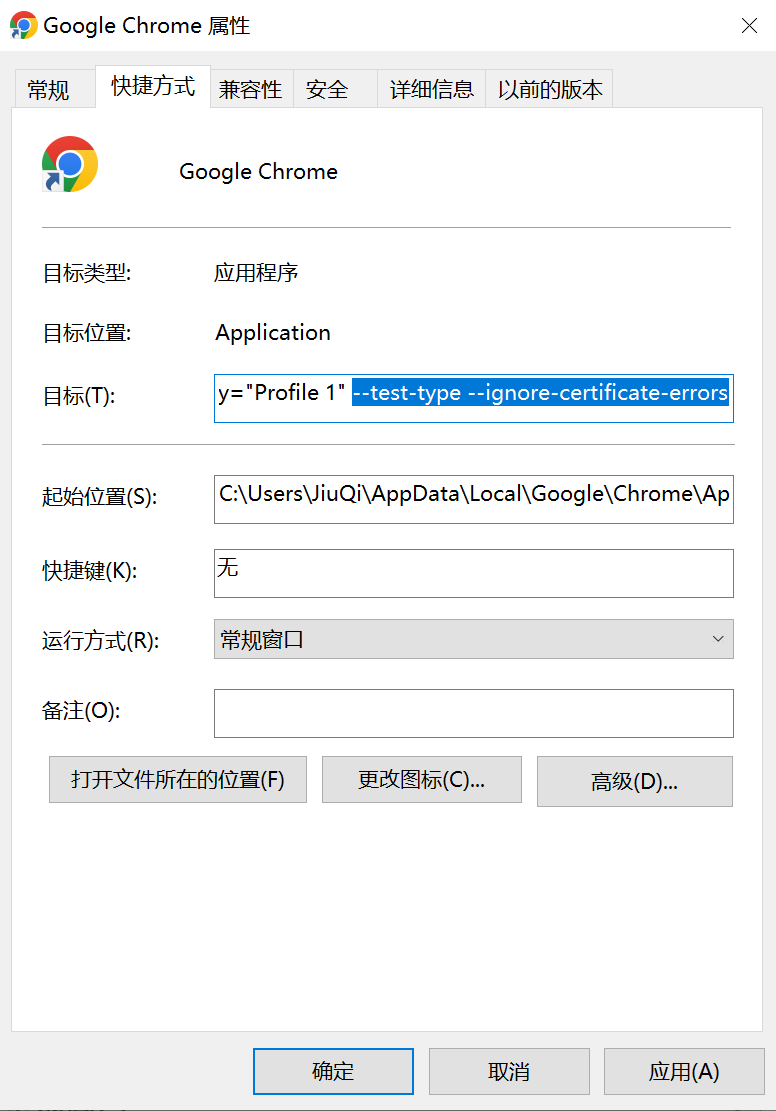Switch to the 常规 tab
Viewport: 776px width, 1111px height.
[53, 89]
